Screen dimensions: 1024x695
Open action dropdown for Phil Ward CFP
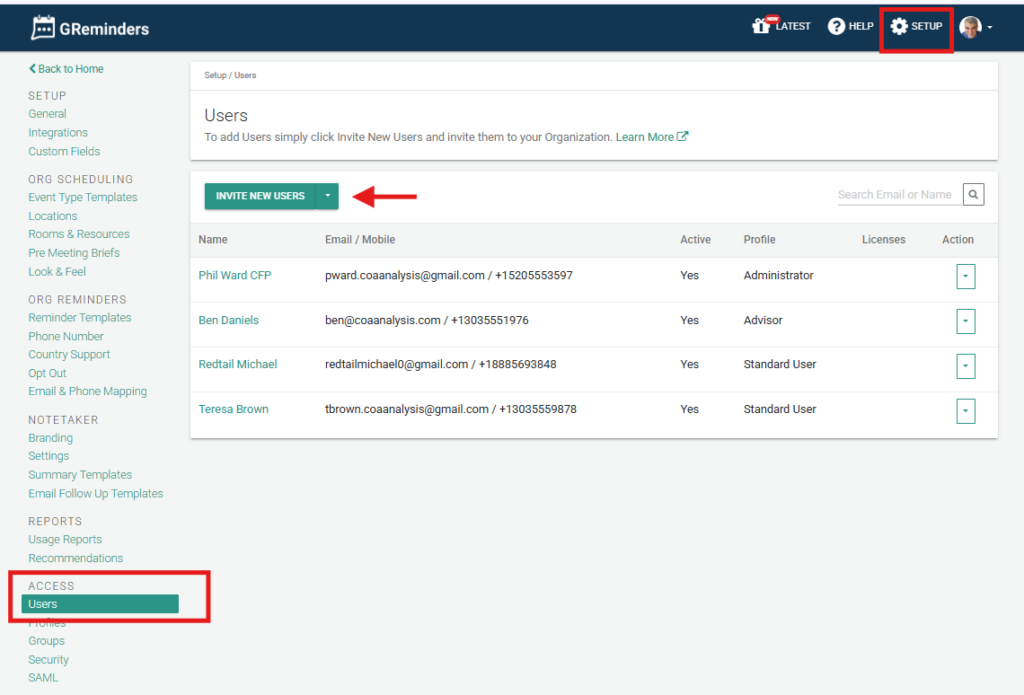(965, 276)
